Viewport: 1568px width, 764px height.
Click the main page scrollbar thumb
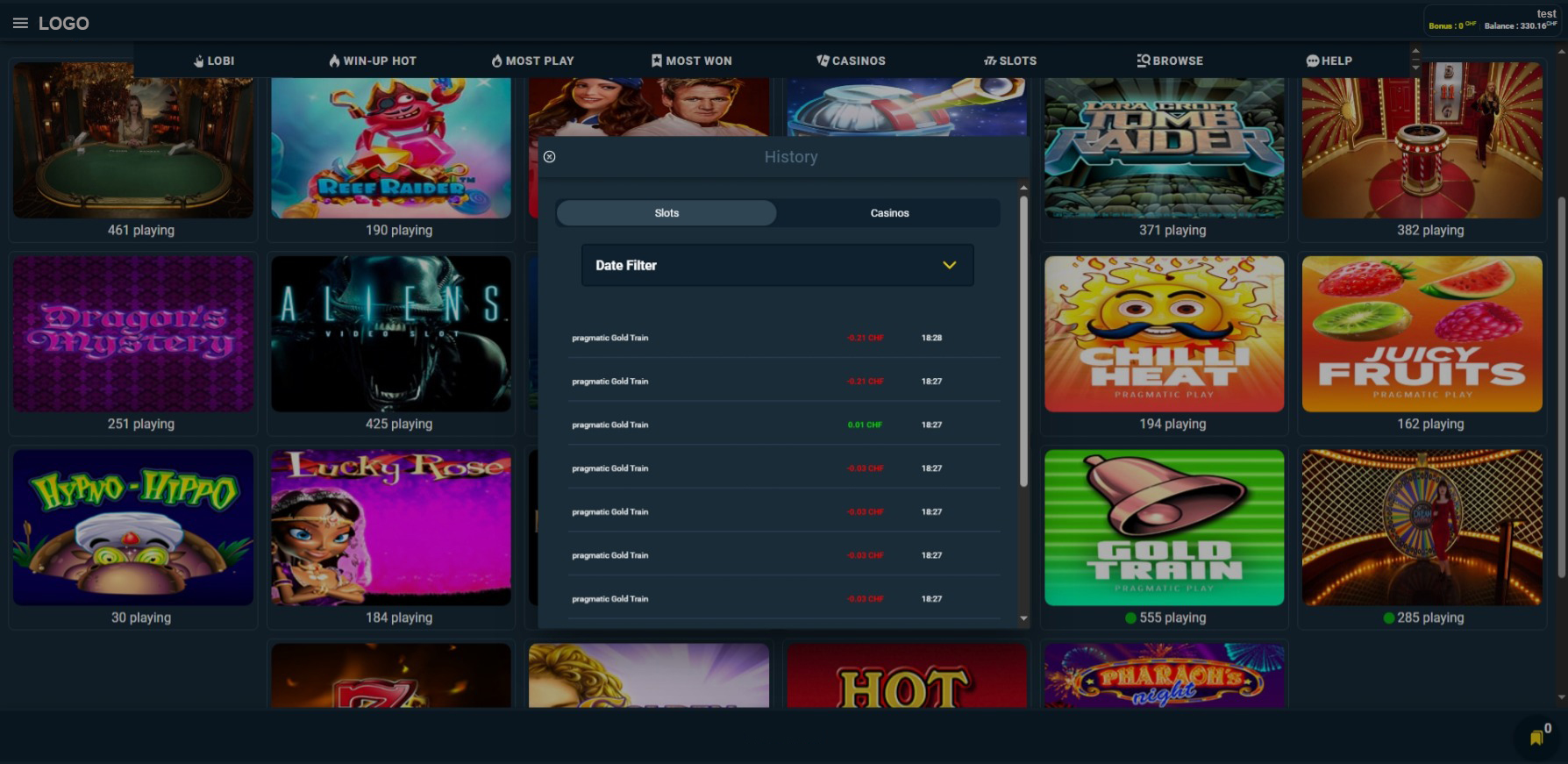(x=1561, y=386)
